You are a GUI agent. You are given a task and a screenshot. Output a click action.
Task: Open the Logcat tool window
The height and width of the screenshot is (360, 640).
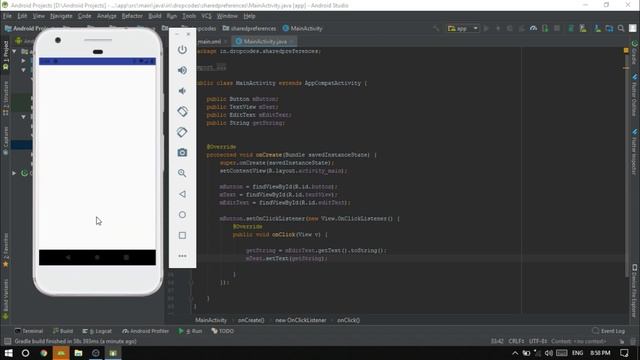pos(97,331)
